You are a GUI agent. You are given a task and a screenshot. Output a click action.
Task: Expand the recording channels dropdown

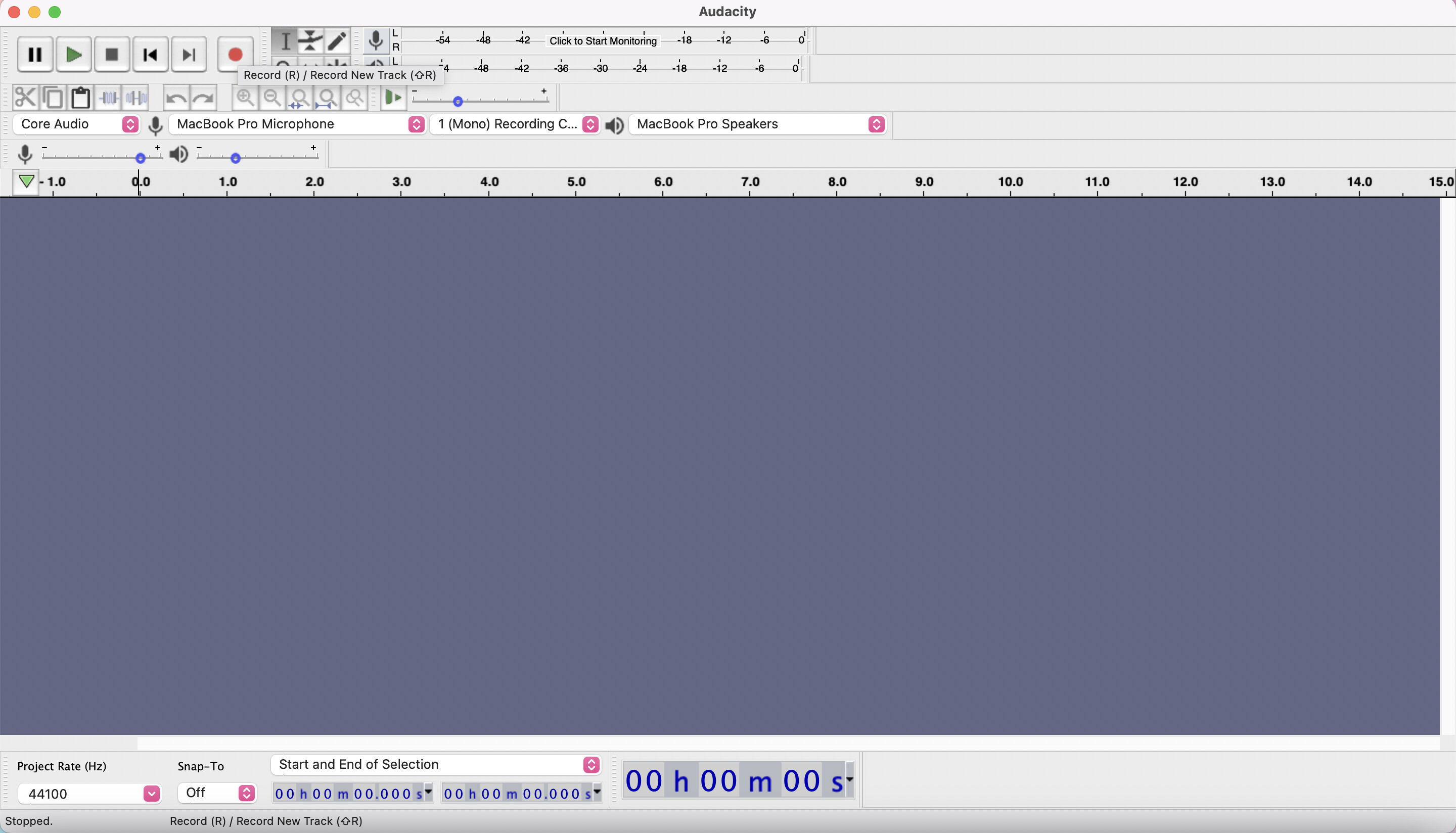click(x=591, y=124)
